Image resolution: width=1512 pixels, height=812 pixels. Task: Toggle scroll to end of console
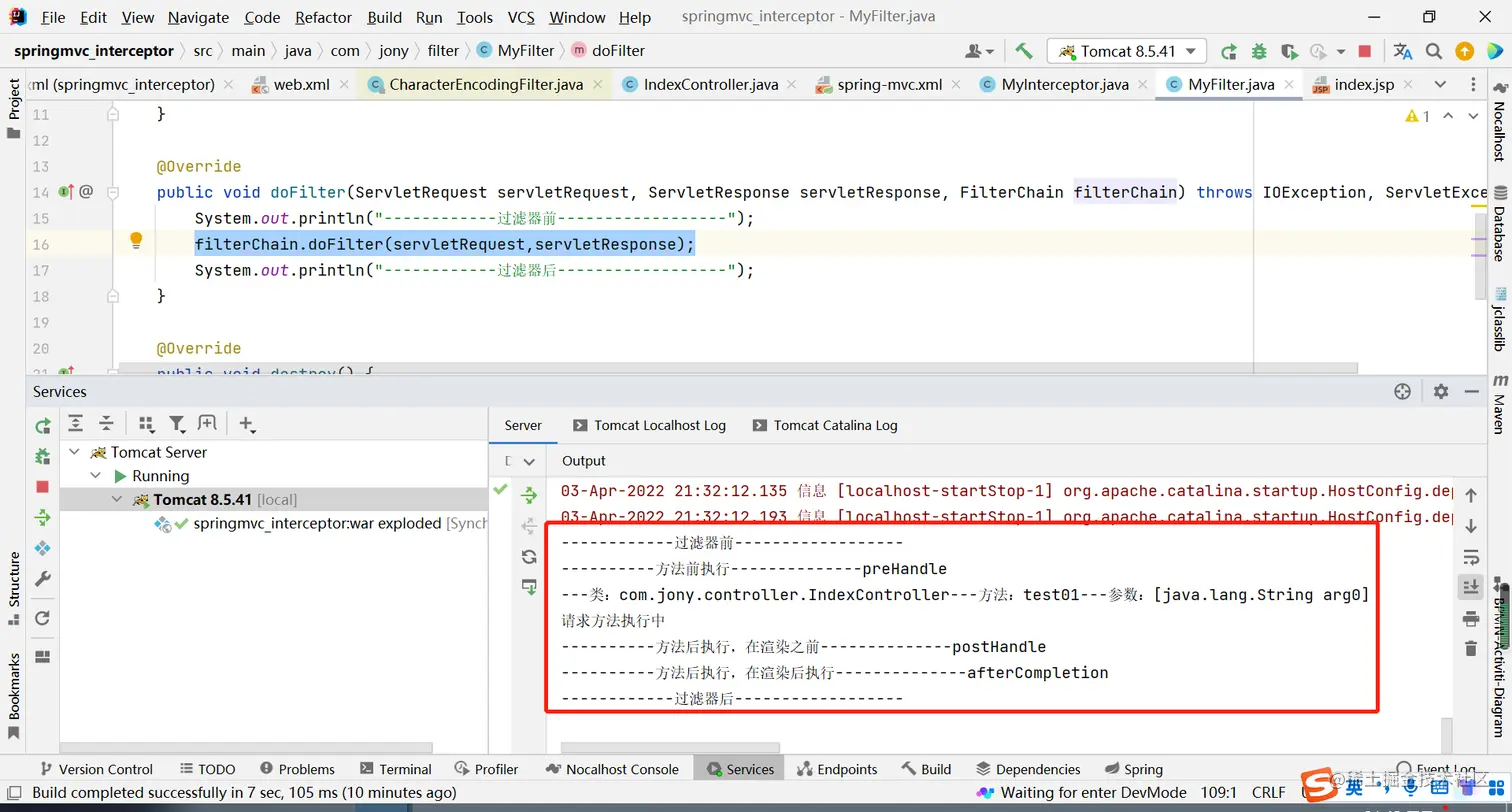click(x=1470, y=587)
